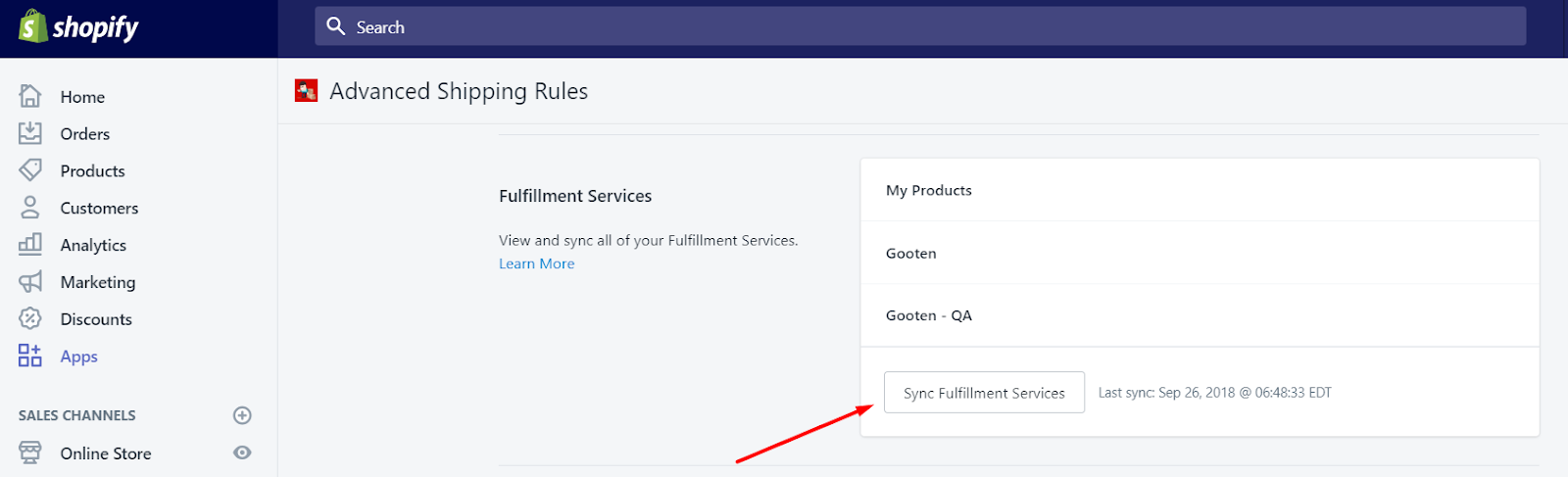1568x477 pixels.
Task: Open the Apps menu item
Action: pyautogui.click(x=79, y=357)
